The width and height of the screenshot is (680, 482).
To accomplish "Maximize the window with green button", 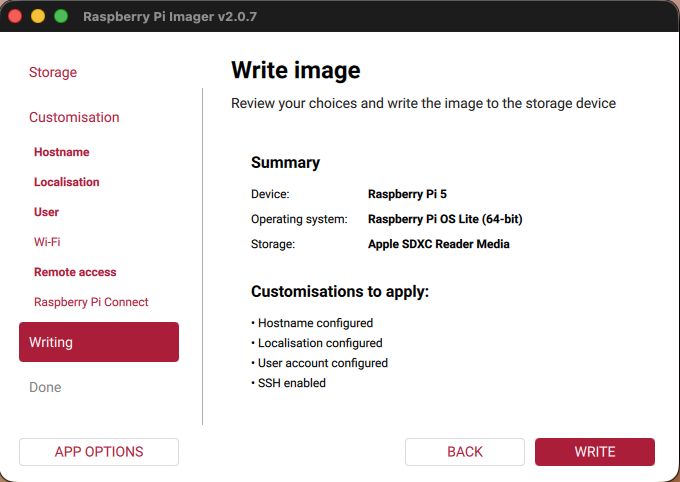I will 61,16.
